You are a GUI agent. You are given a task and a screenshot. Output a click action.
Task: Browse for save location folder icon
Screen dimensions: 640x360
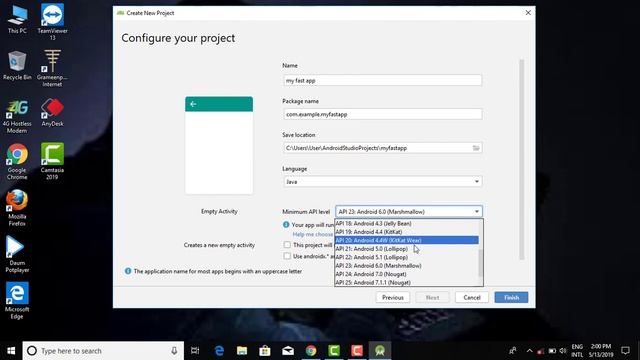tap(476, 148)
